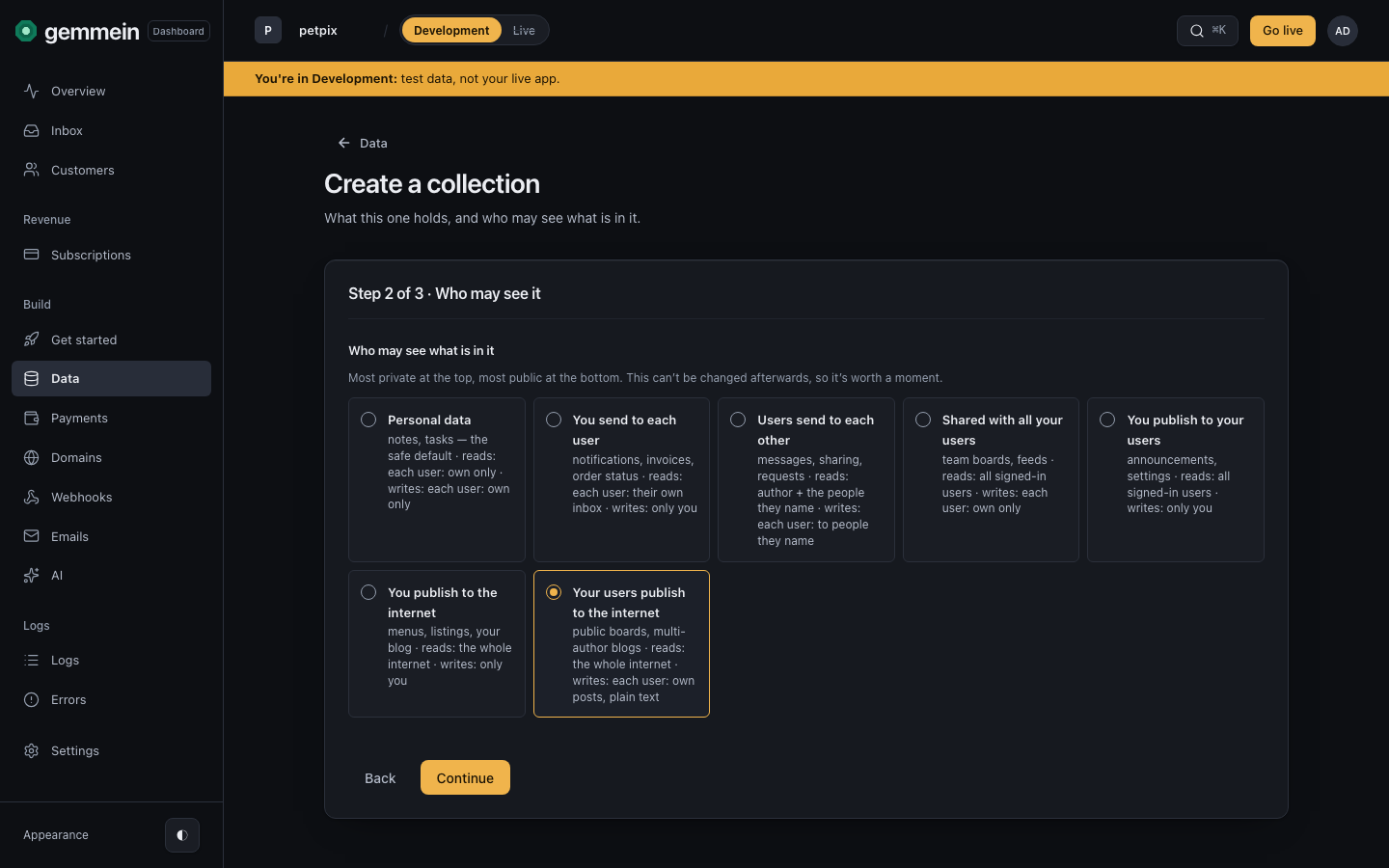The image size is (1389, 868).
Task: Click the Settings gear icon
Action: coord(32,751)
